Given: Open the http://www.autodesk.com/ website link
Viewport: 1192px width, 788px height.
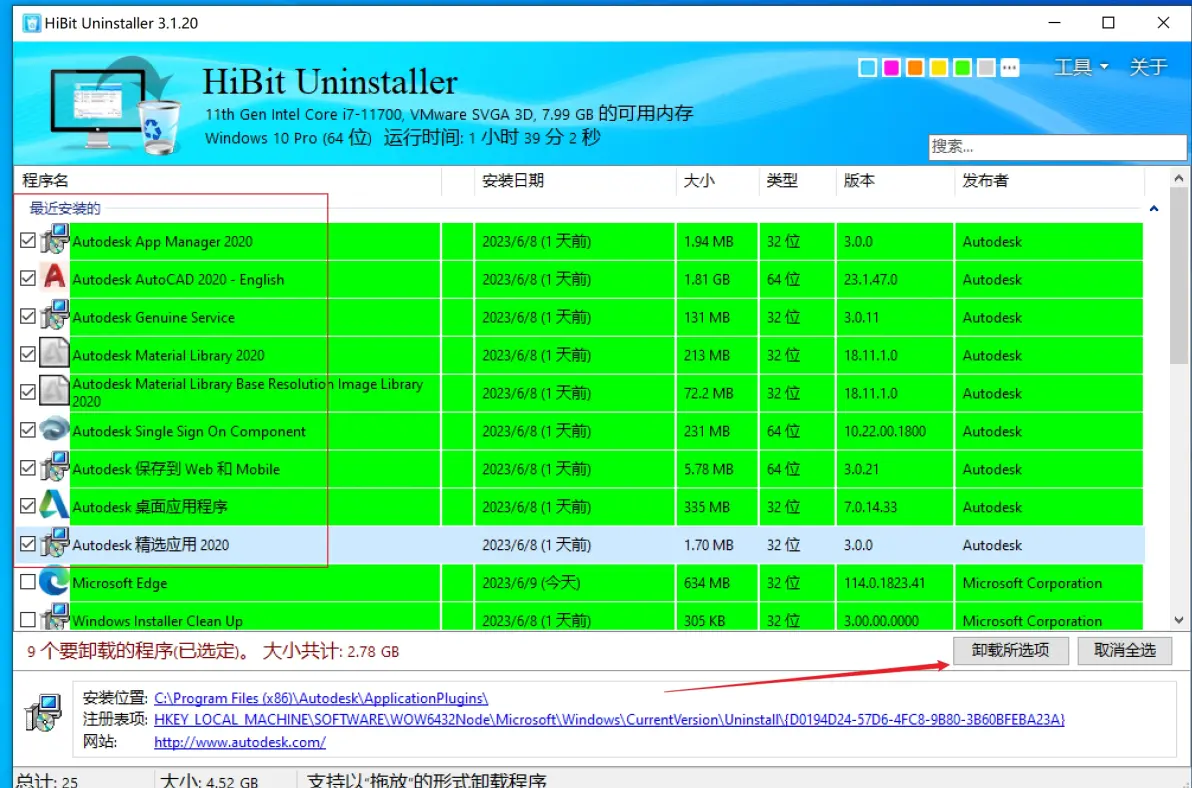Looking at the screenshot, I should pyautogui.click(x=240, y=742).
